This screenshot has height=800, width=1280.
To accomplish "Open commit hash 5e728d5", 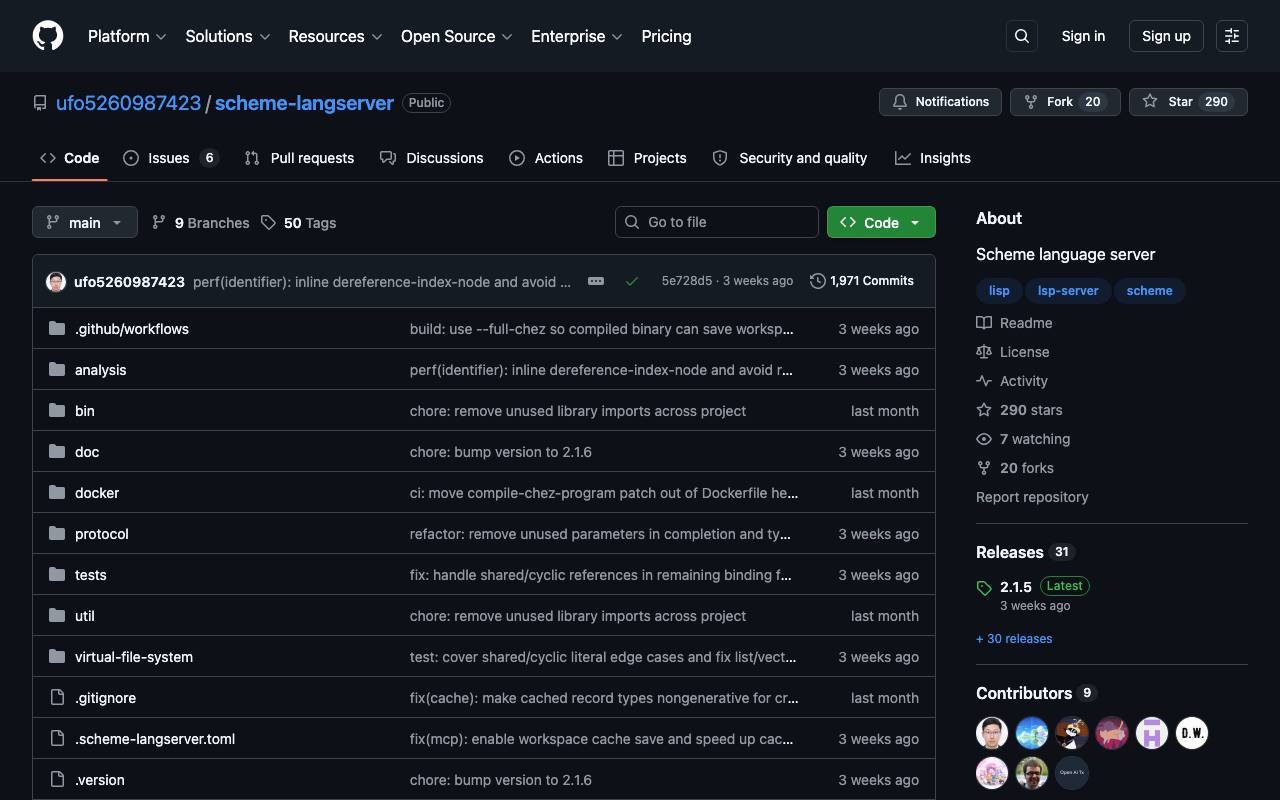I will pos(687,281).
